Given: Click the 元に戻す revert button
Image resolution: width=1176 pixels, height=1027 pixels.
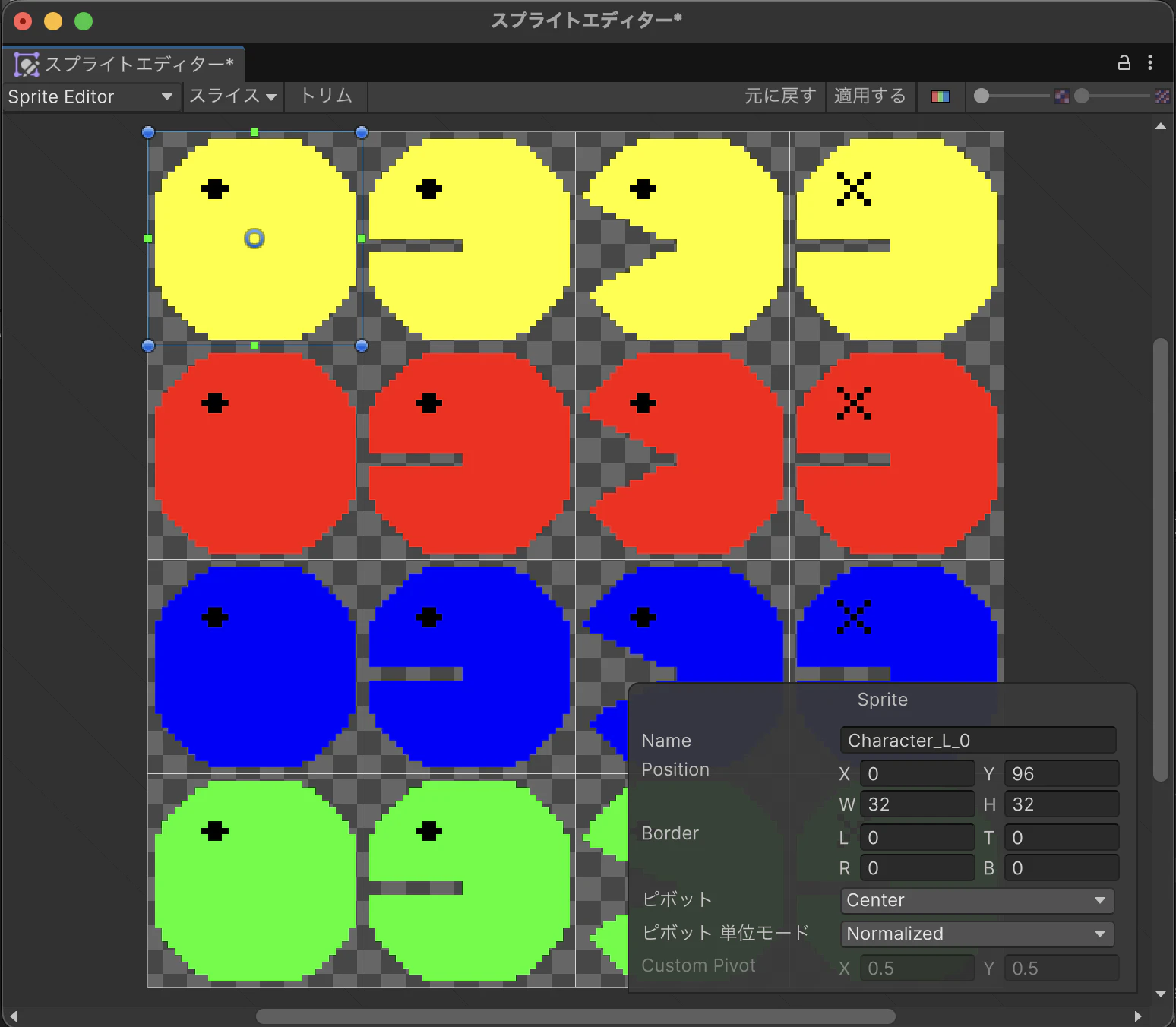Looking at the screenshot, I should [780, 96].
